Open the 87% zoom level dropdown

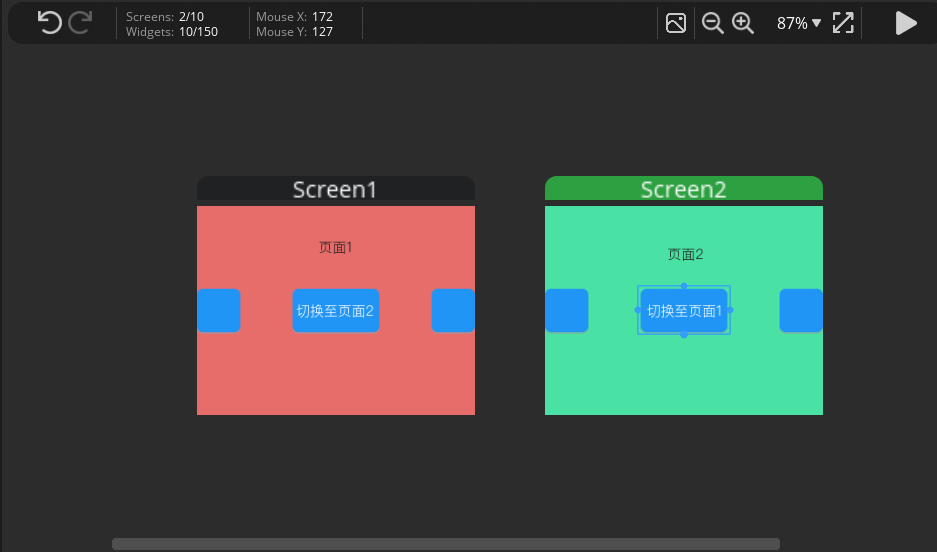[799, 23]
